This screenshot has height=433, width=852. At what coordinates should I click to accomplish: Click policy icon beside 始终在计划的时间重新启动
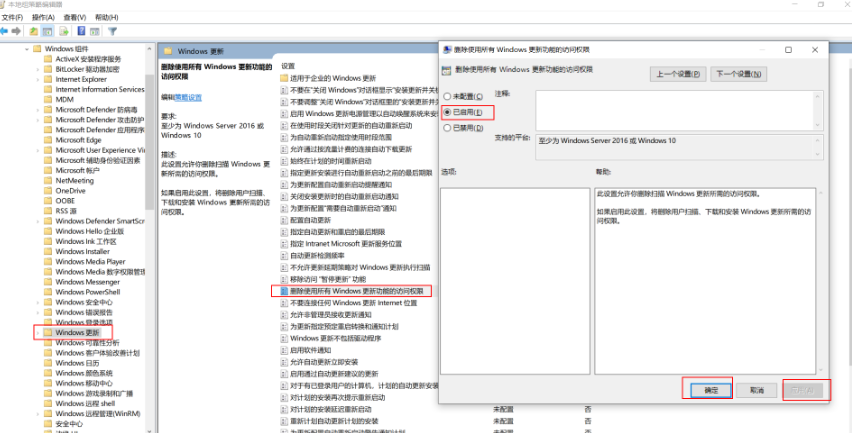pos(284,161)
